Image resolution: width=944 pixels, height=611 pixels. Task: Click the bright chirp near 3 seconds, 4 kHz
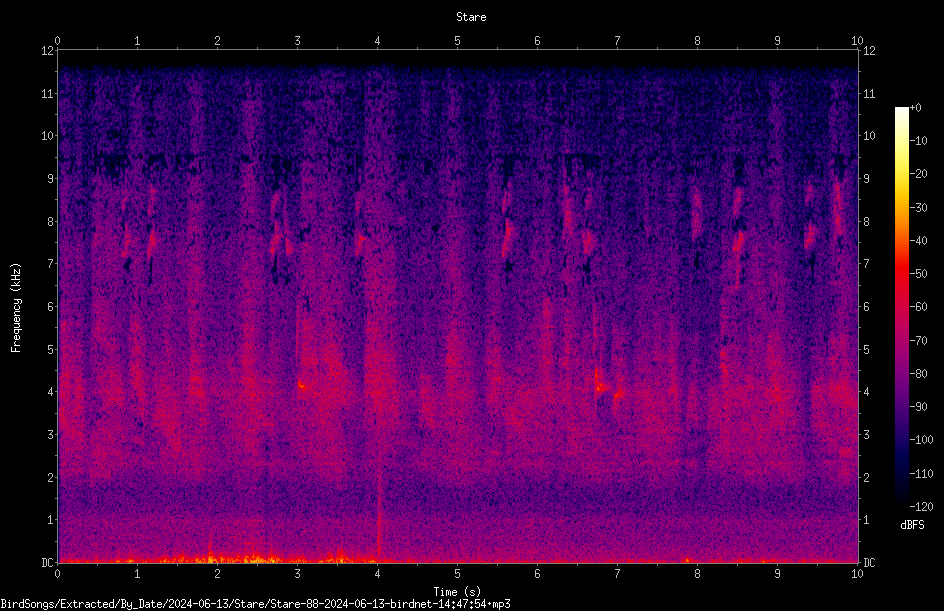tap(303, 385)
